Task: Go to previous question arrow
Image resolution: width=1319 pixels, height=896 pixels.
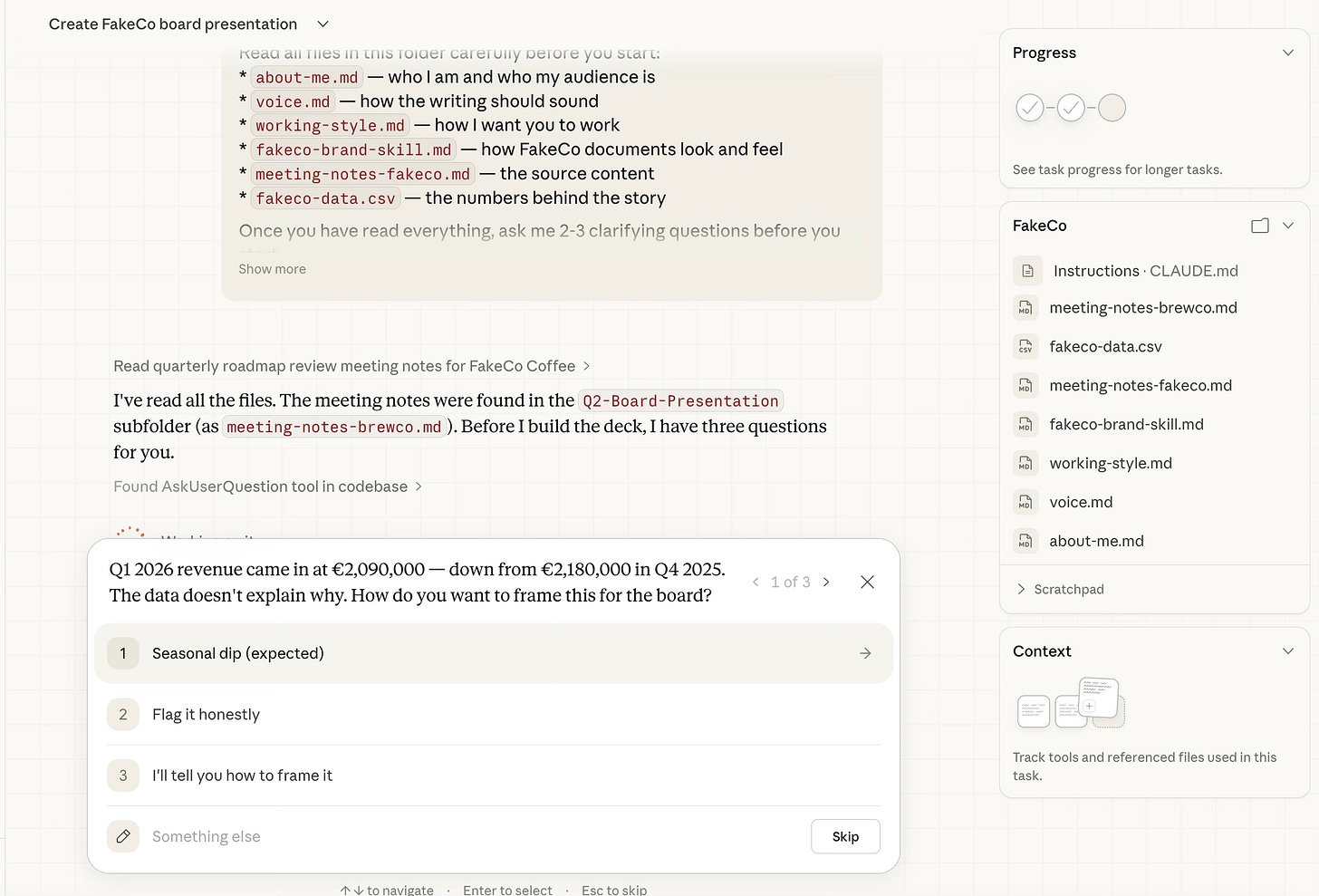Action: 756,582
